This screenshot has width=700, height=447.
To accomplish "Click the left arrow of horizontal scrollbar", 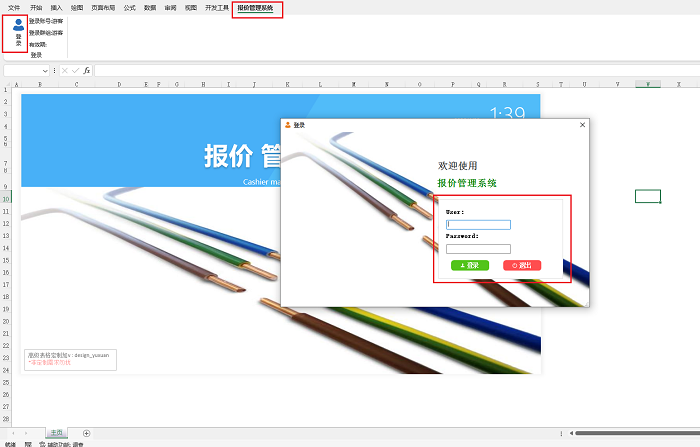I will coord(571,433).
